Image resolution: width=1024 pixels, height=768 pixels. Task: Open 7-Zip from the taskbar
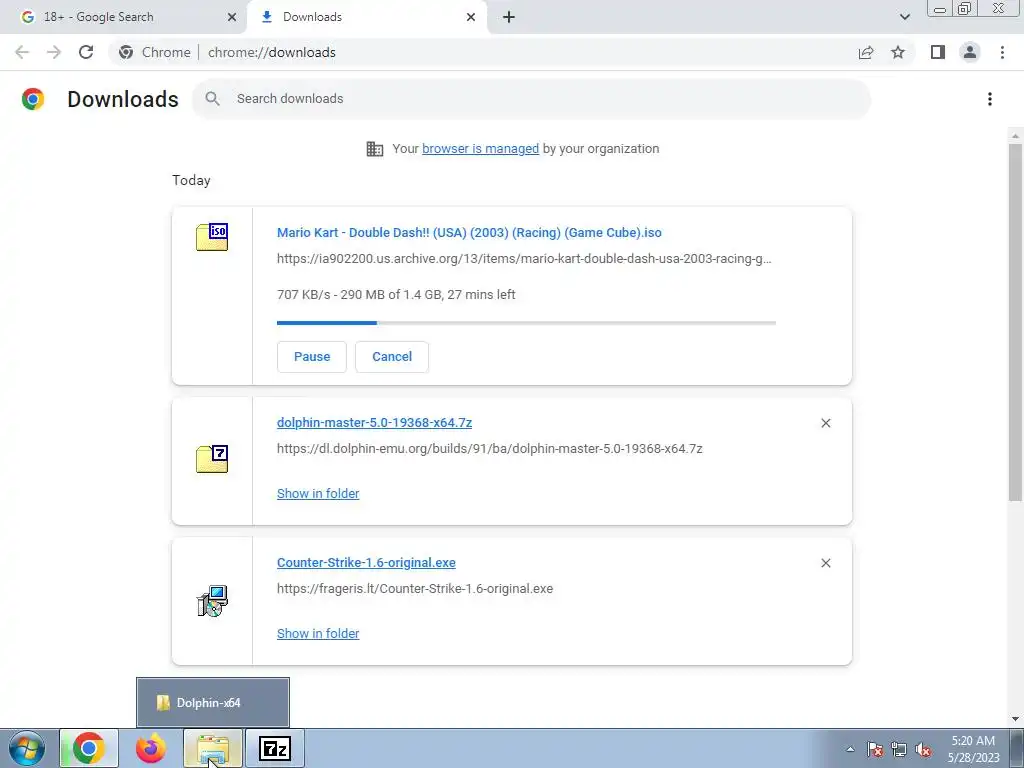[275, 748]
